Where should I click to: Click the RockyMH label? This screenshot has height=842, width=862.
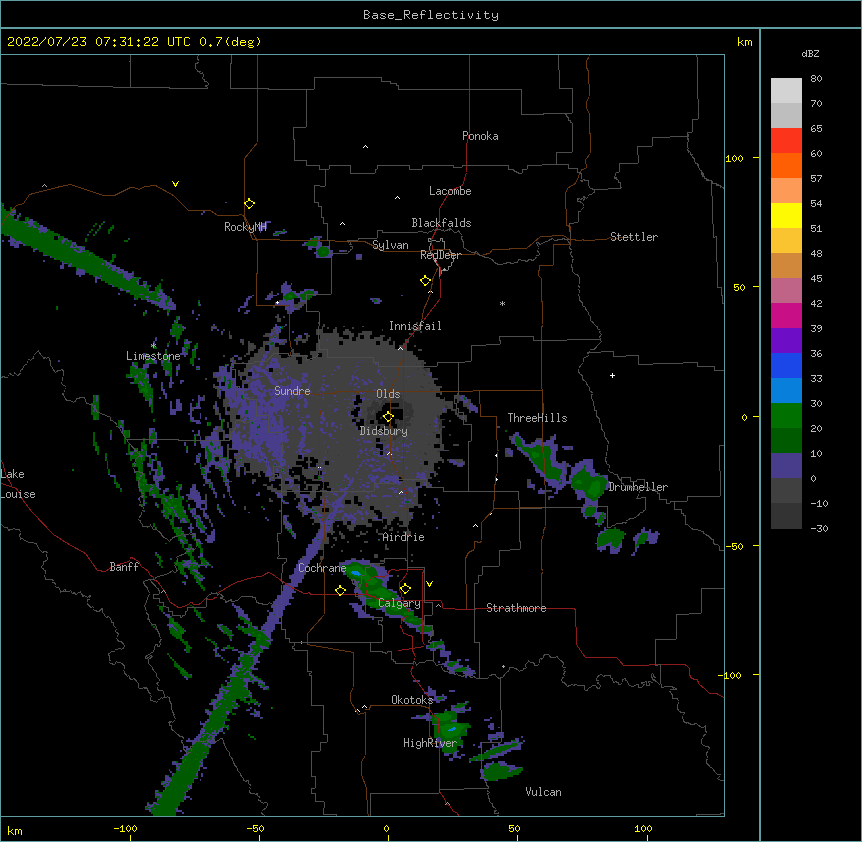pos(245,227)
